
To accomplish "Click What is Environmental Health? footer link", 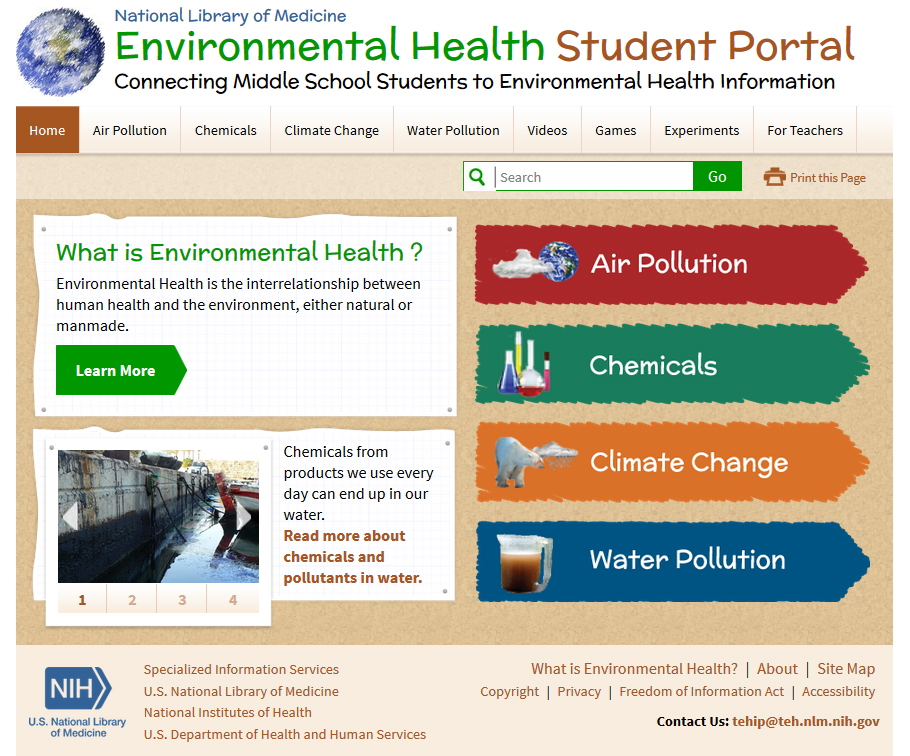I will [634, 668].
